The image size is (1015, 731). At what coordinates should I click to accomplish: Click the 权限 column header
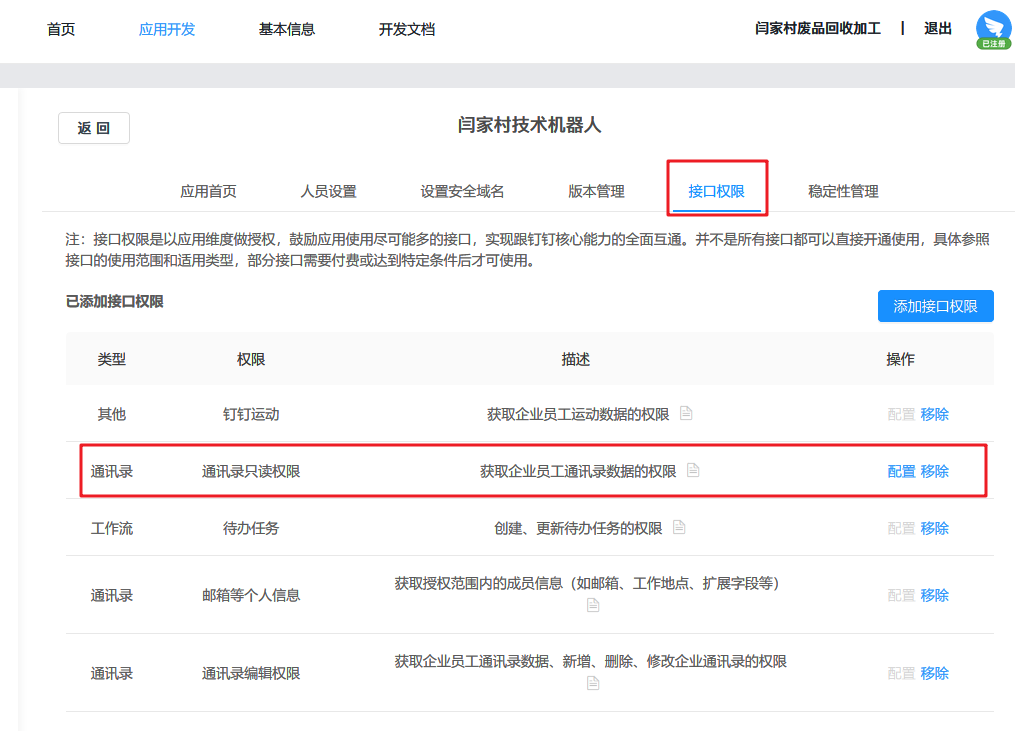[251, 359]
